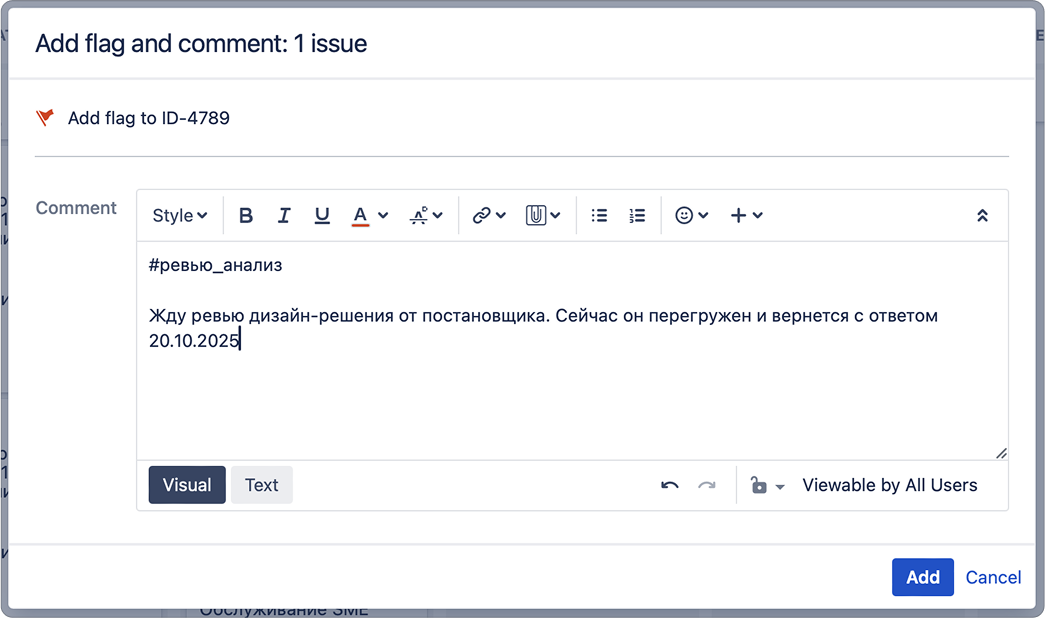Undo the last edit
The image size is (1045, 618).
click(670, 485)
